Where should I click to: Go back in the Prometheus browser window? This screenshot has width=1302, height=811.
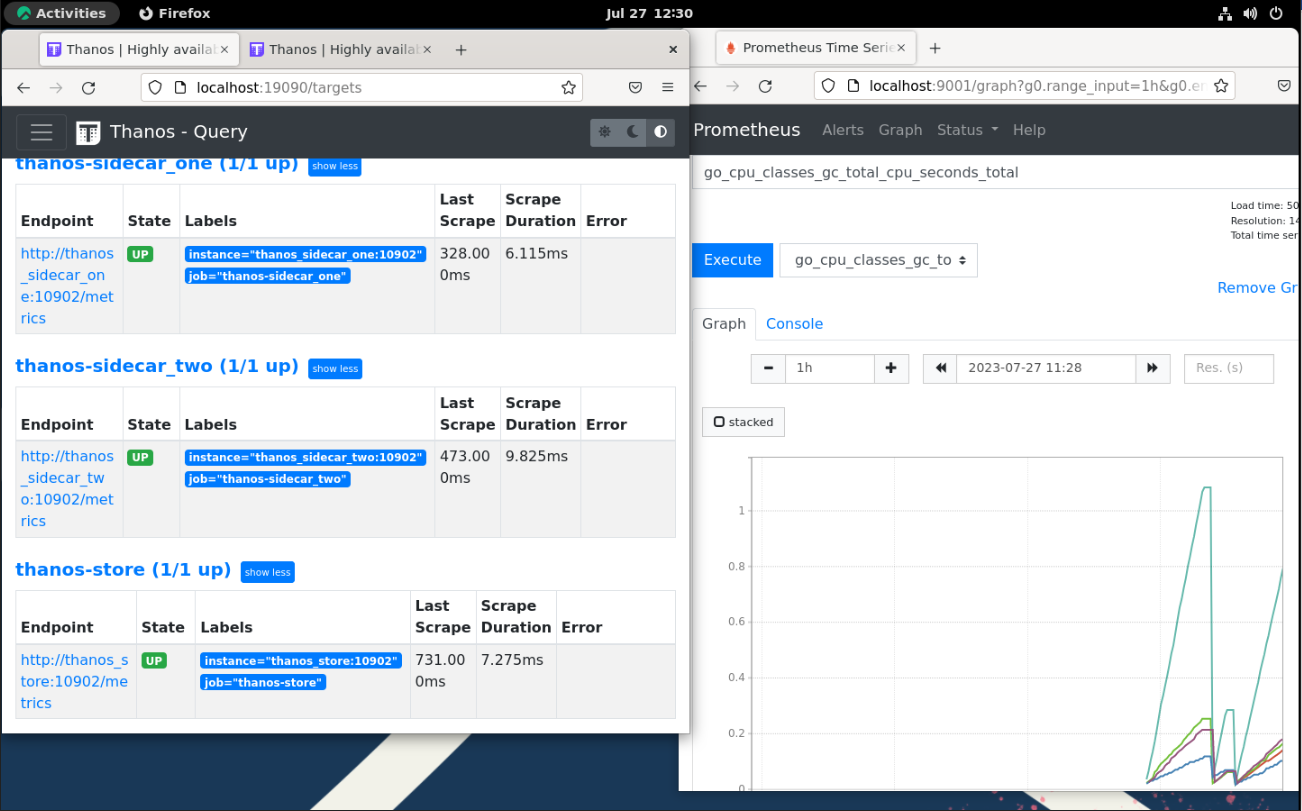click(701, 87)
